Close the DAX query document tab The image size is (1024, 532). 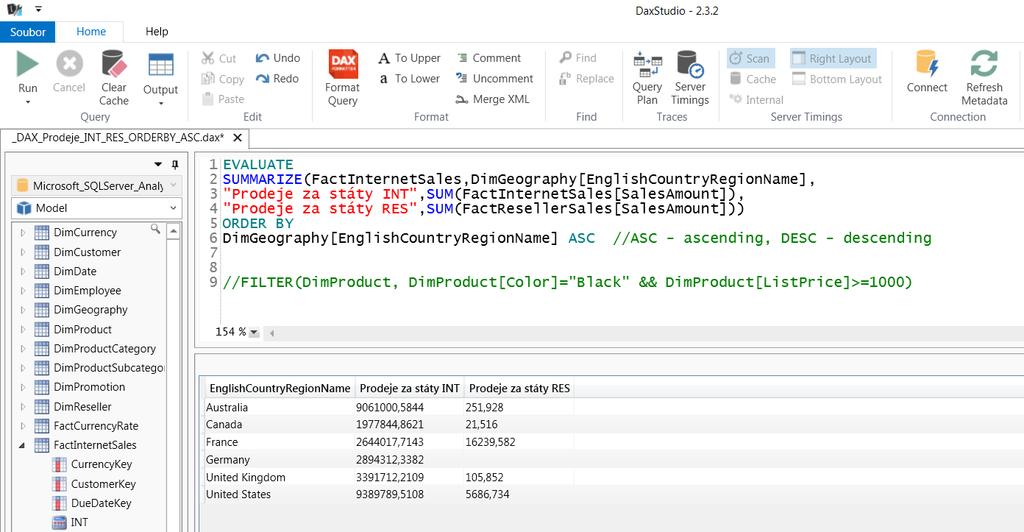point(238,138)
